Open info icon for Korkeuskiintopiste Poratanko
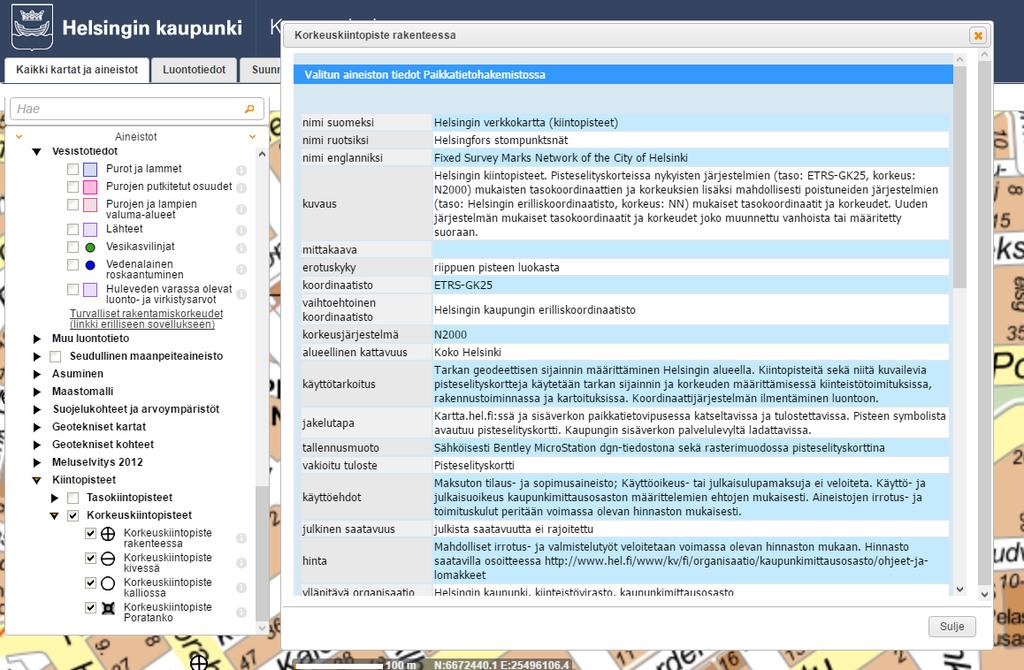Image resolution: width=1024 pixels, height=670 pixels. pos(241,613)
